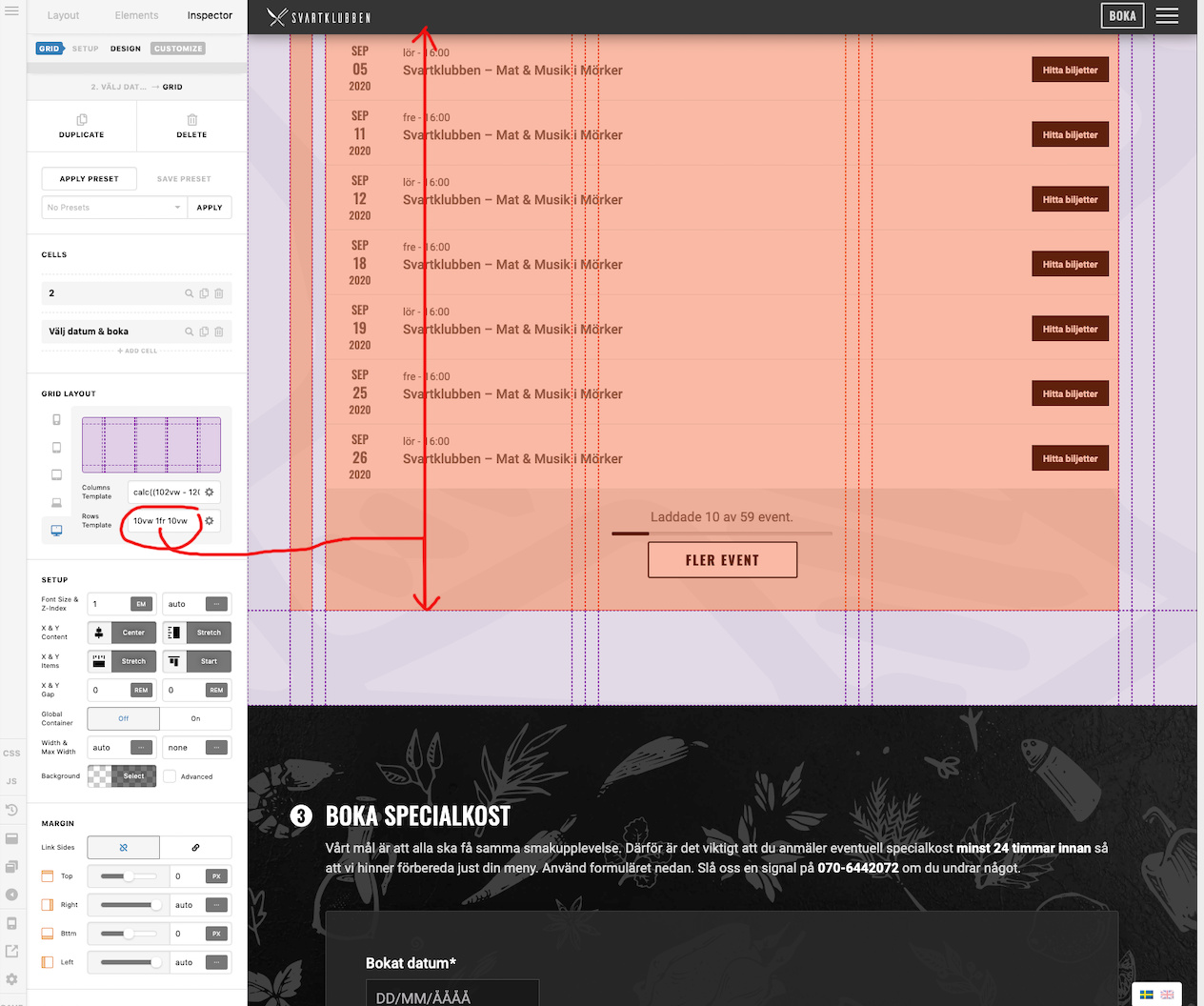Select the tablet landscape breakpoint icon

pos(56,474)
